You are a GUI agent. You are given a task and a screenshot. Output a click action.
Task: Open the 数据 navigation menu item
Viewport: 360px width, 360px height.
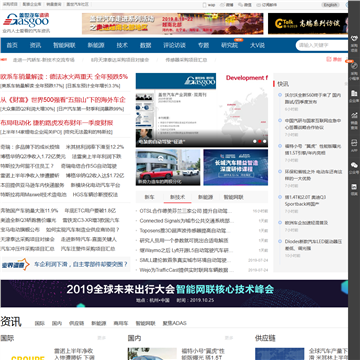146,45
